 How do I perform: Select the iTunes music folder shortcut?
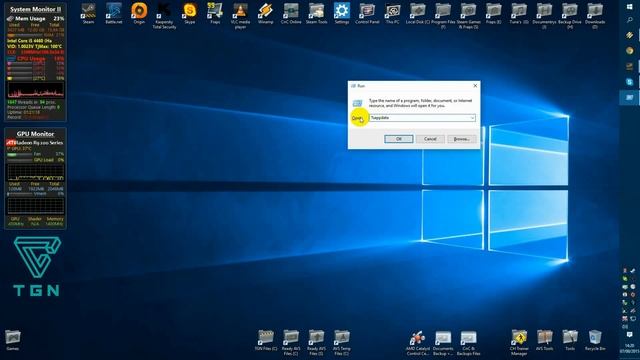519,13
